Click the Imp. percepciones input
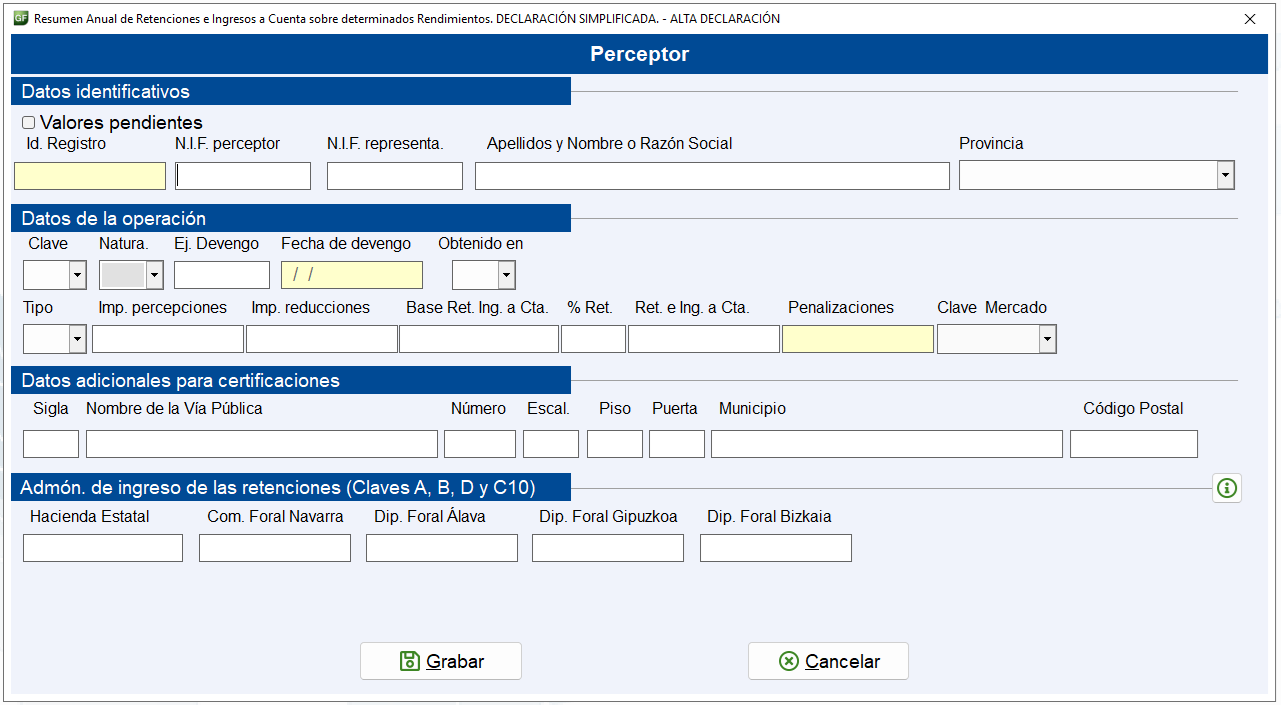Image resolution: width=1281 pixels, height=705 pixels. tap(168, 339)
